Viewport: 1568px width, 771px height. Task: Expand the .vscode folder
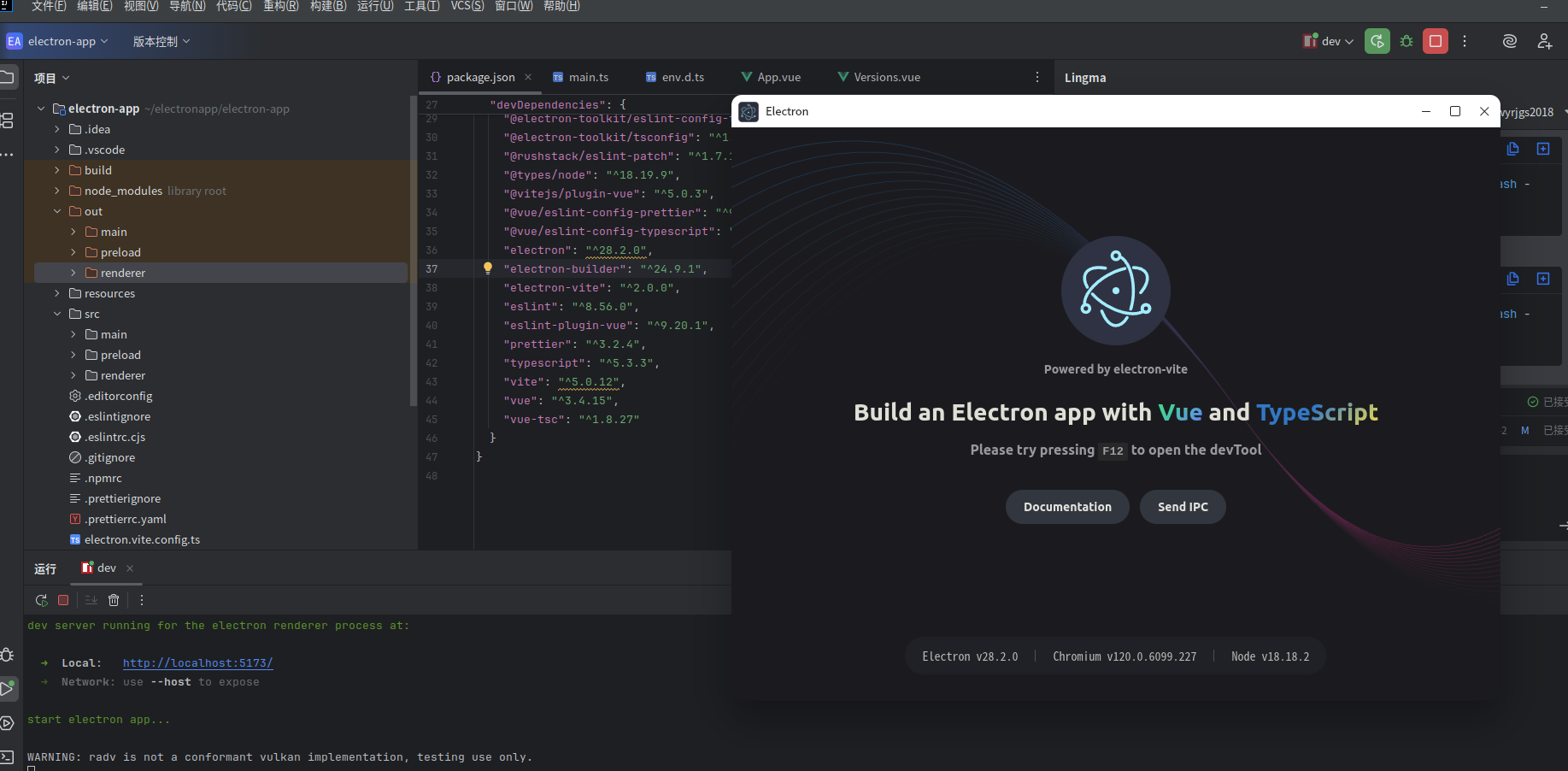pos(57,150)
